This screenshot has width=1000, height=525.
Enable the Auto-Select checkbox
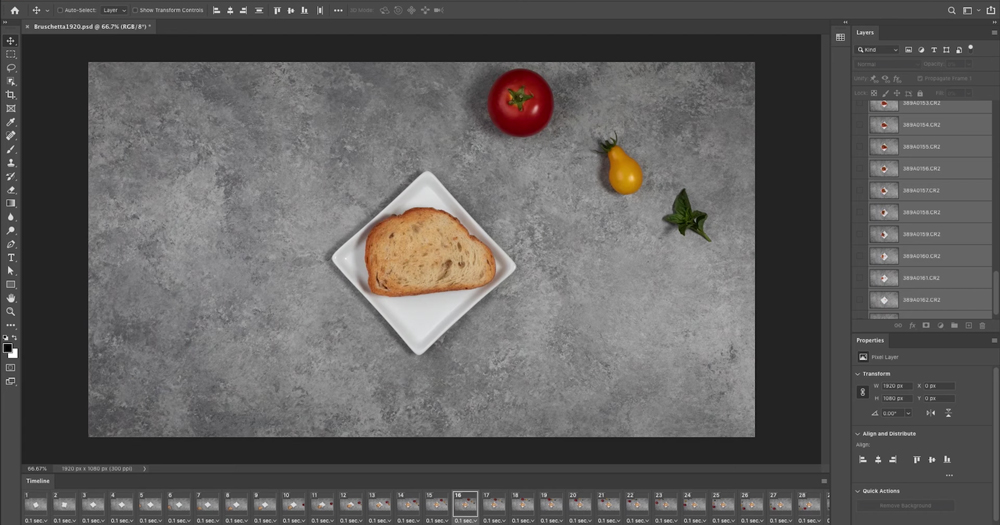(x=60, y=10)
